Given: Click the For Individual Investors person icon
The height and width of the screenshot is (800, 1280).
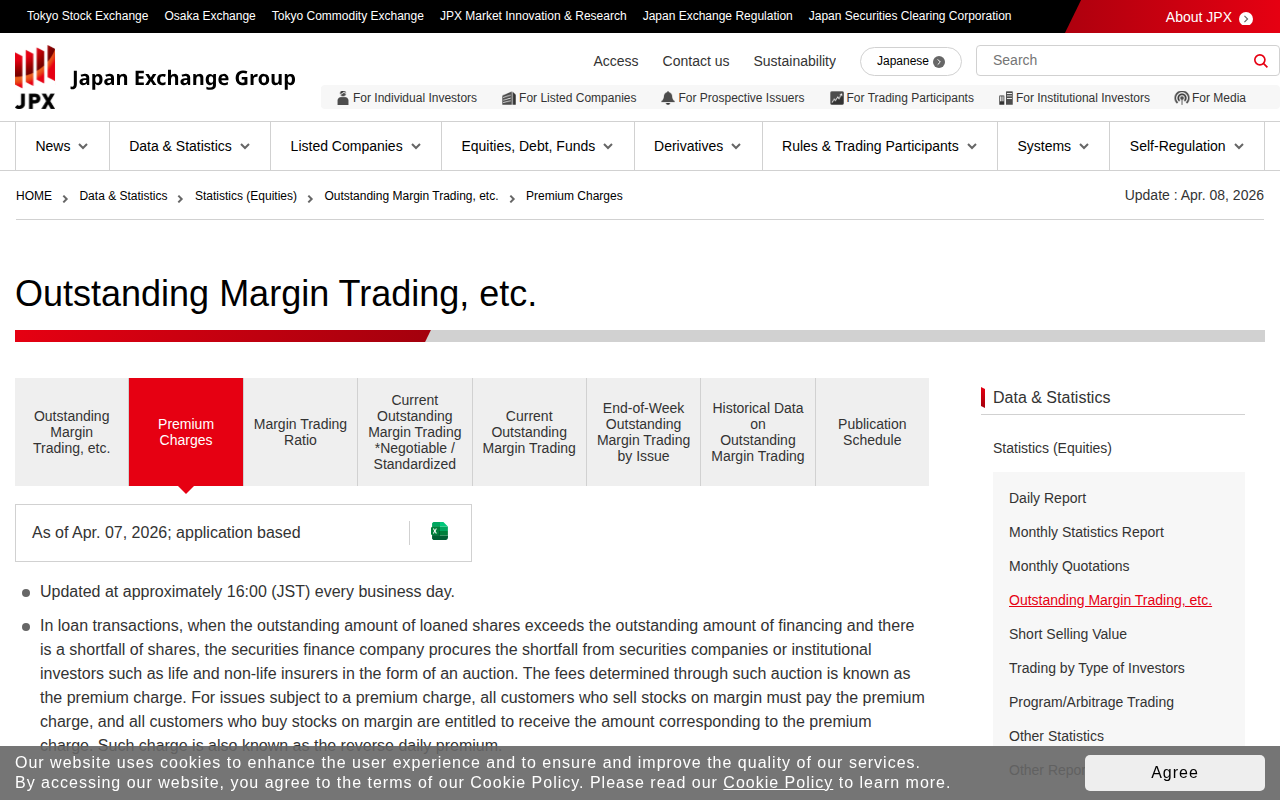Looking at the screenshot, I should tap(343, 98).
